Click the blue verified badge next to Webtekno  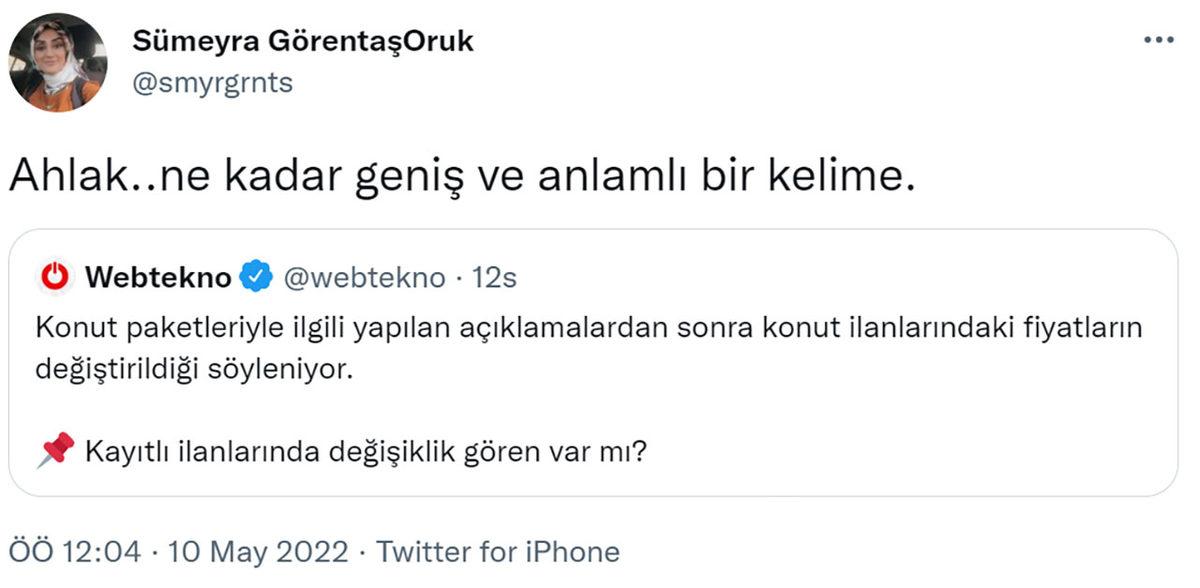(x=254, y=278)
